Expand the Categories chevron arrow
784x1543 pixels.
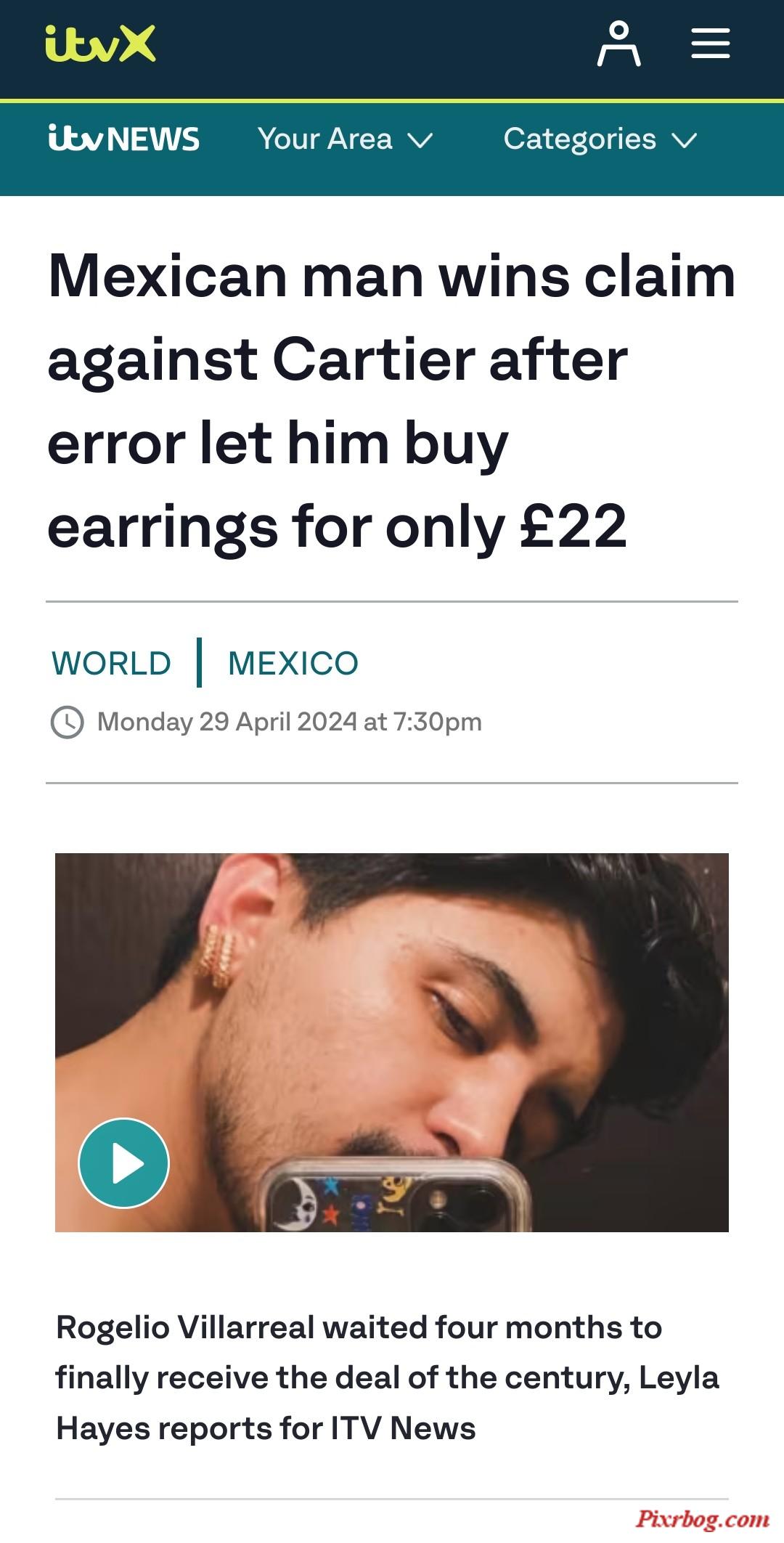[x=684, y=139]
